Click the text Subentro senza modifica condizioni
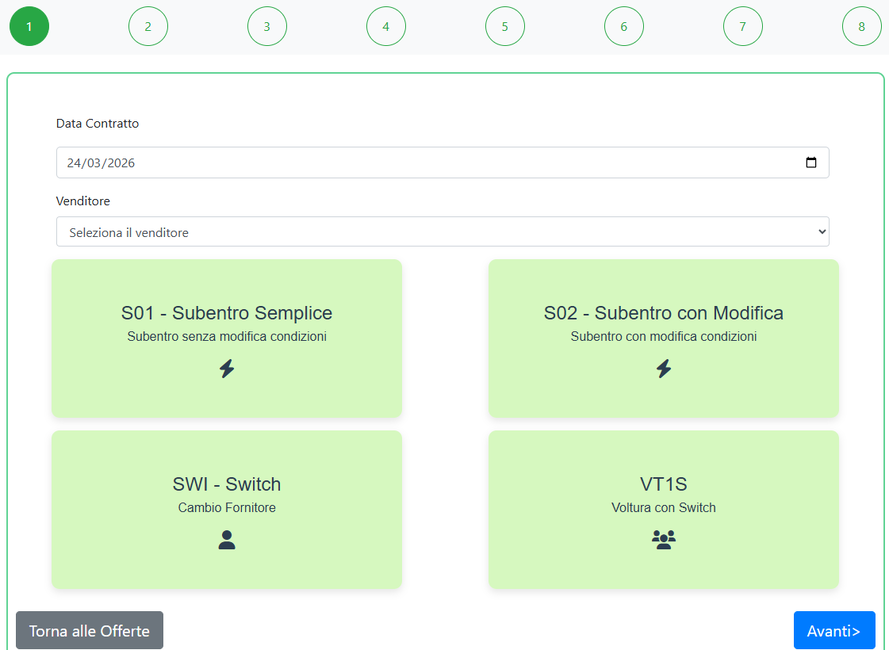Screen dimensions: 889x650 [x=227, y=336]
